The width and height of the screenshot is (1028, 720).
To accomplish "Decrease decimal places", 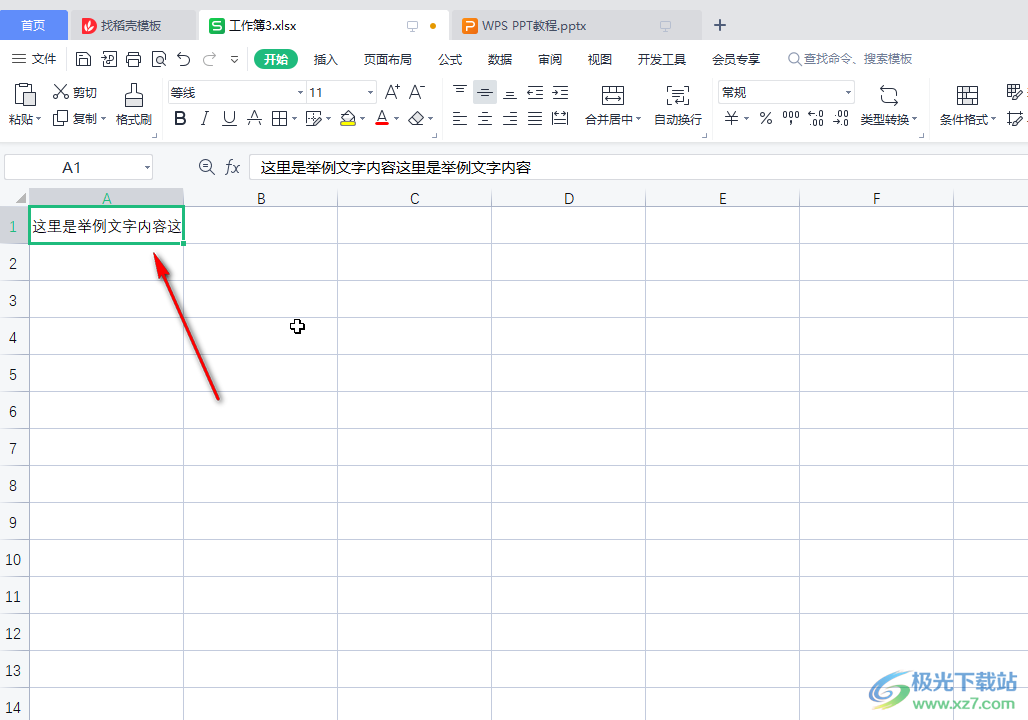I will click(x=841, y=119).
